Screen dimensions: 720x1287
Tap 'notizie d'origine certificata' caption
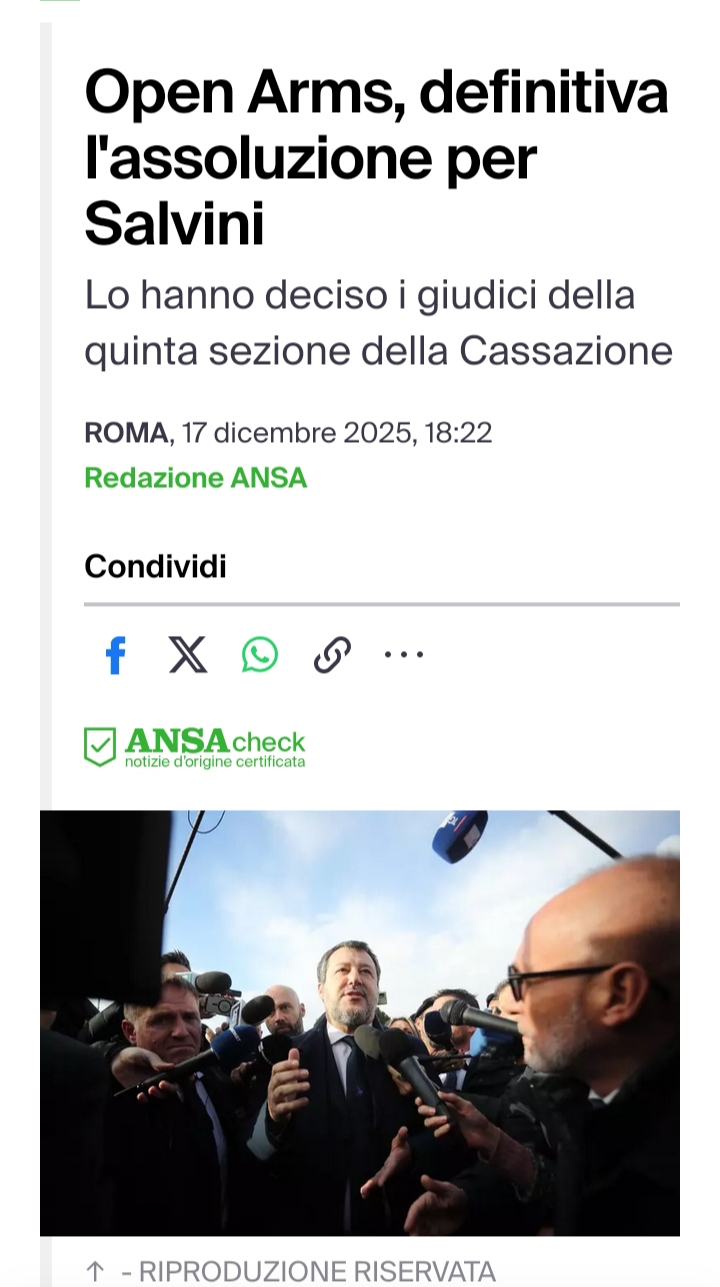pyautogui.click(x=215, y=763)
